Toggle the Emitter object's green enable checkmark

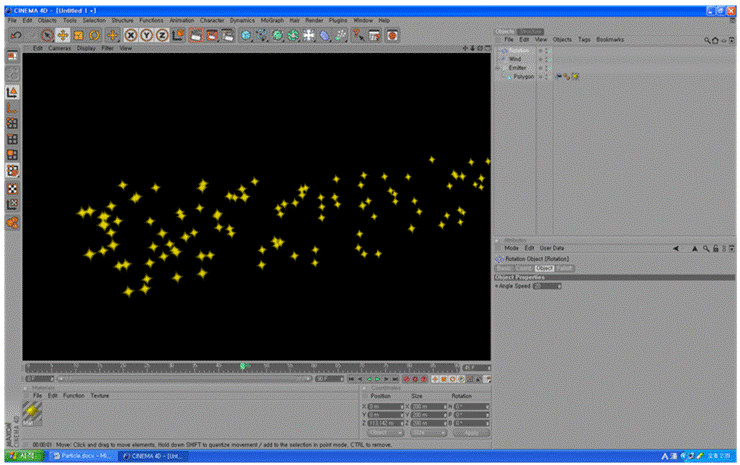coord(550,68)
